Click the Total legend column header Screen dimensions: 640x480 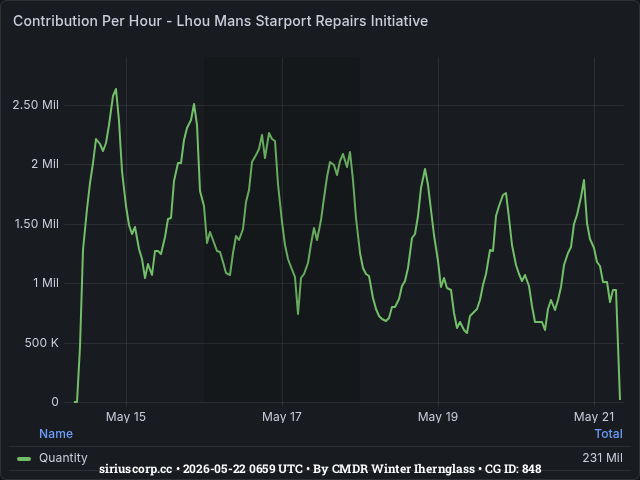[x=609, y=433]
